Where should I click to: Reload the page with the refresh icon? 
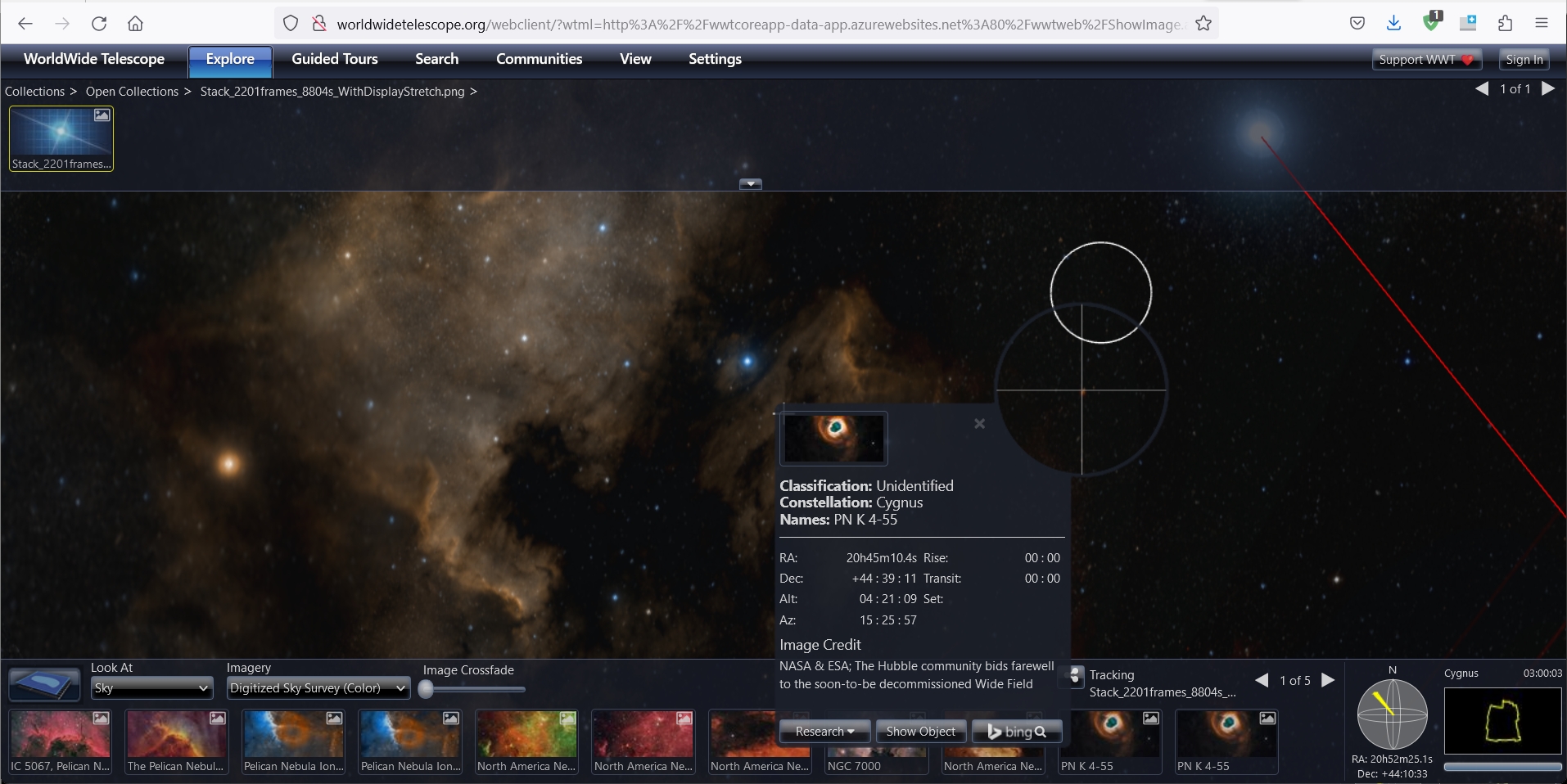(x=99, y=24)
